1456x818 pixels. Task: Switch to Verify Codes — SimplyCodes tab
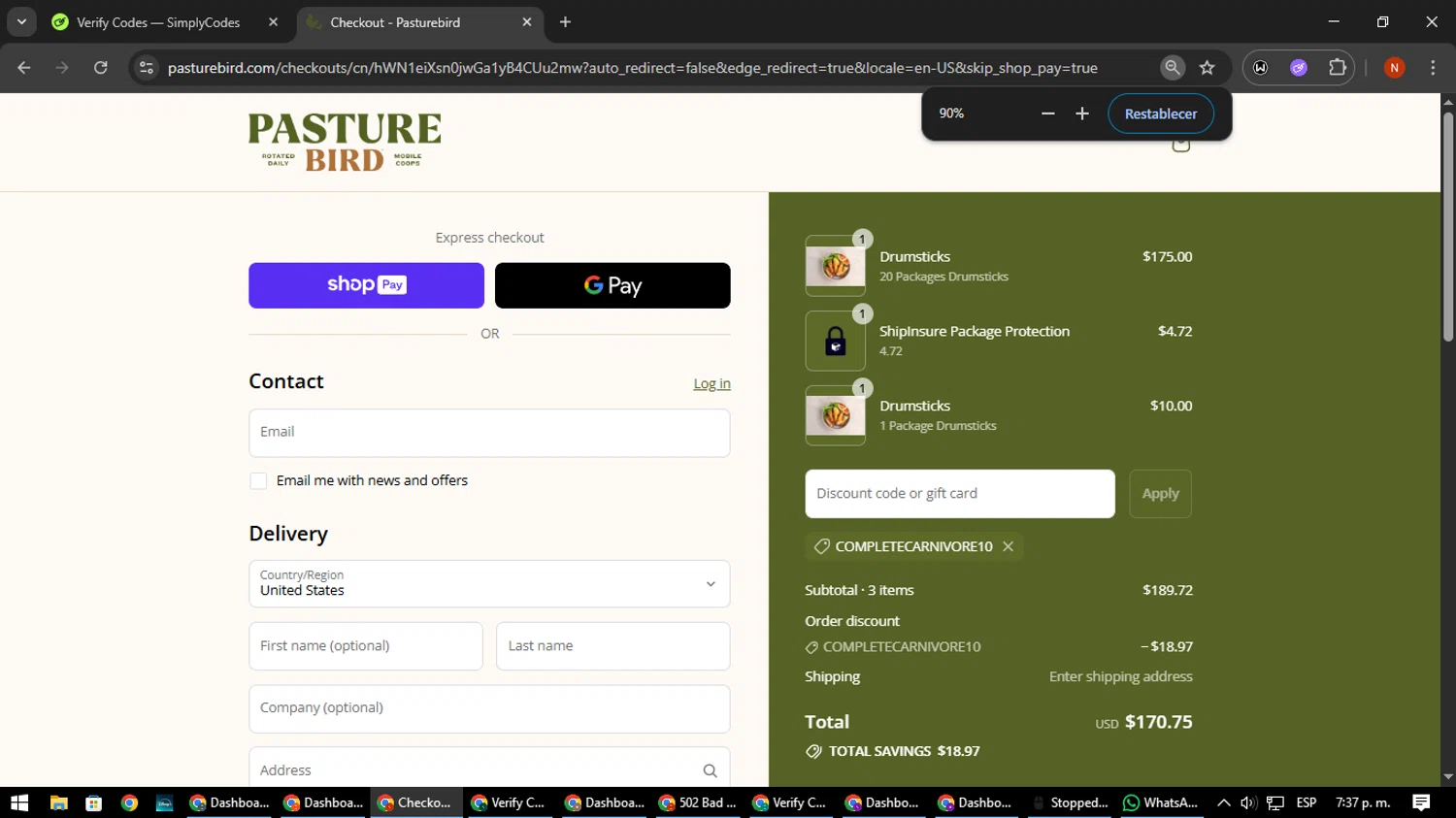point(157,22)
